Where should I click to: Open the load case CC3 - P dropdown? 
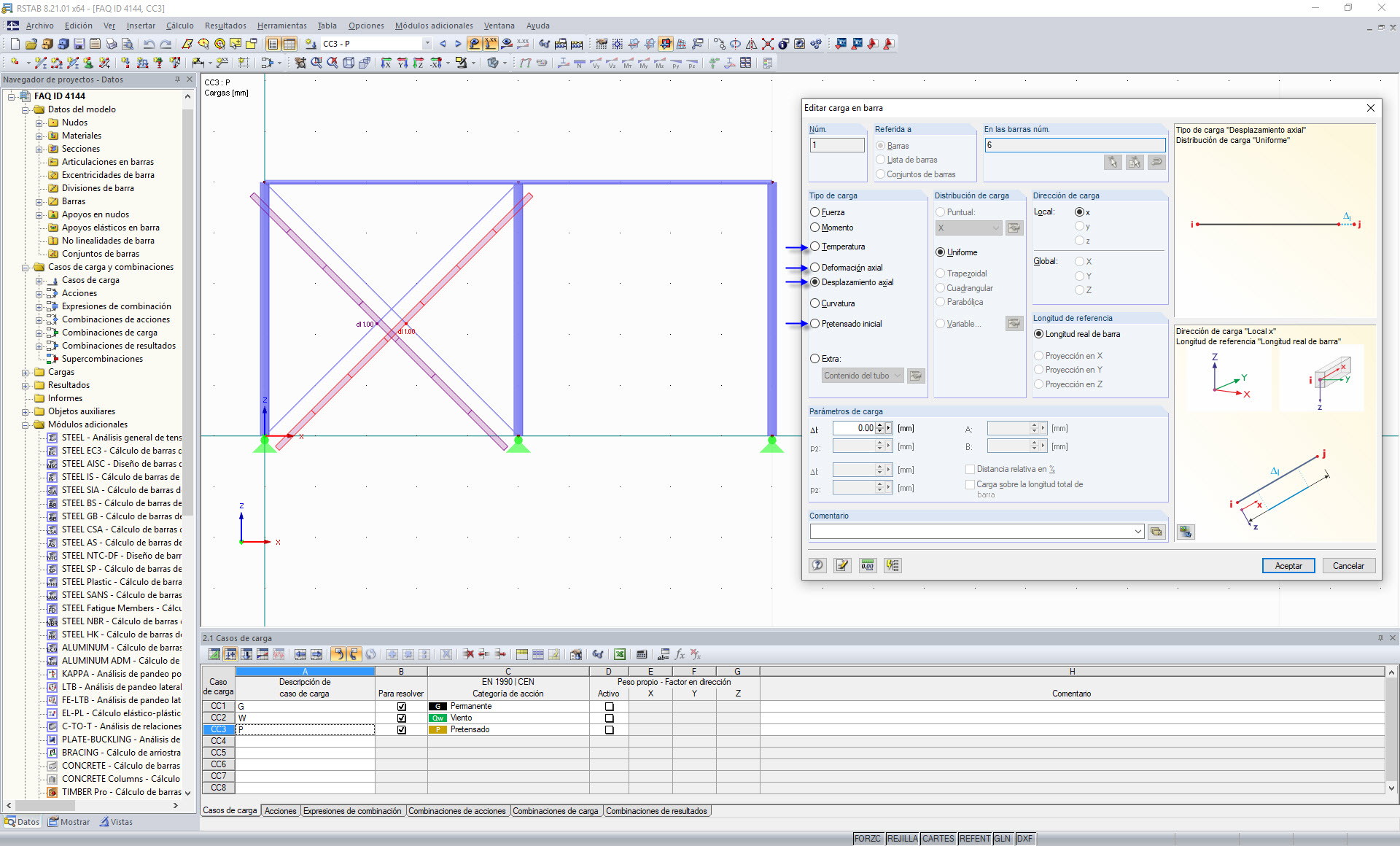[x=427, y=44]
